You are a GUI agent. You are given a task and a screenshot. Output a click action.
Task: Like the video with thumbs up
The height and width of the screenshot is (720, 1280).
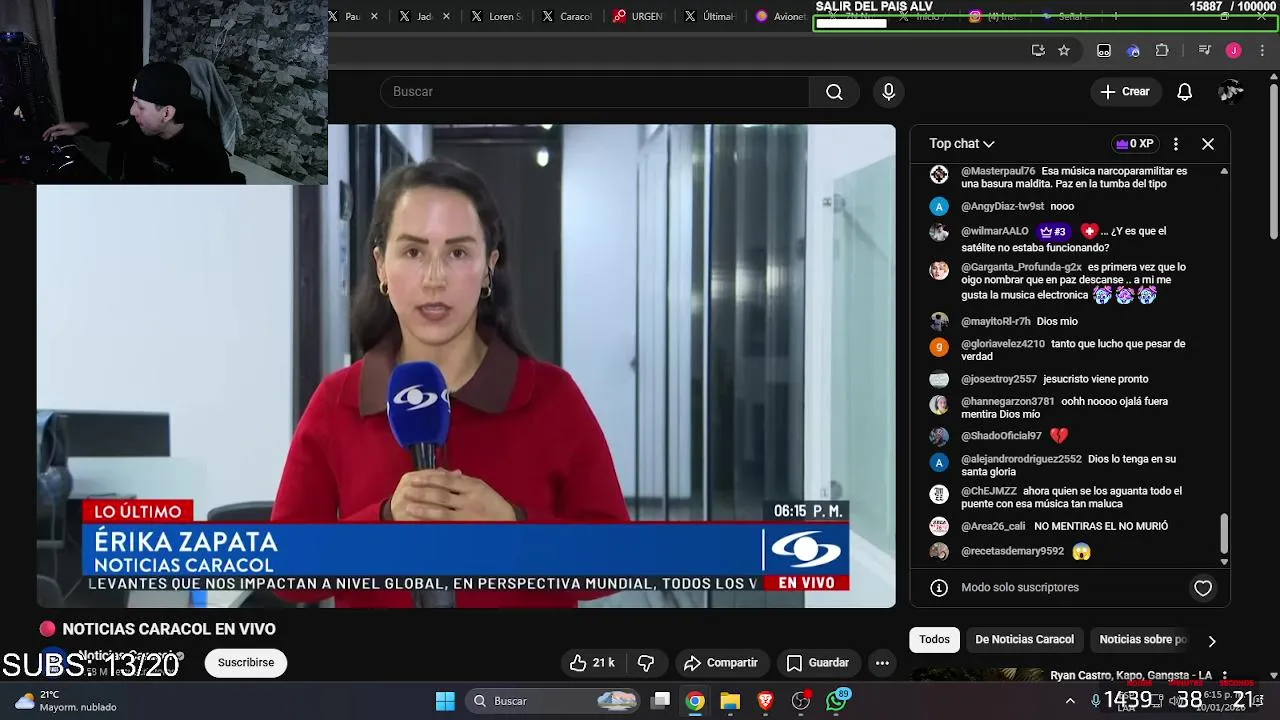(592, 663)
